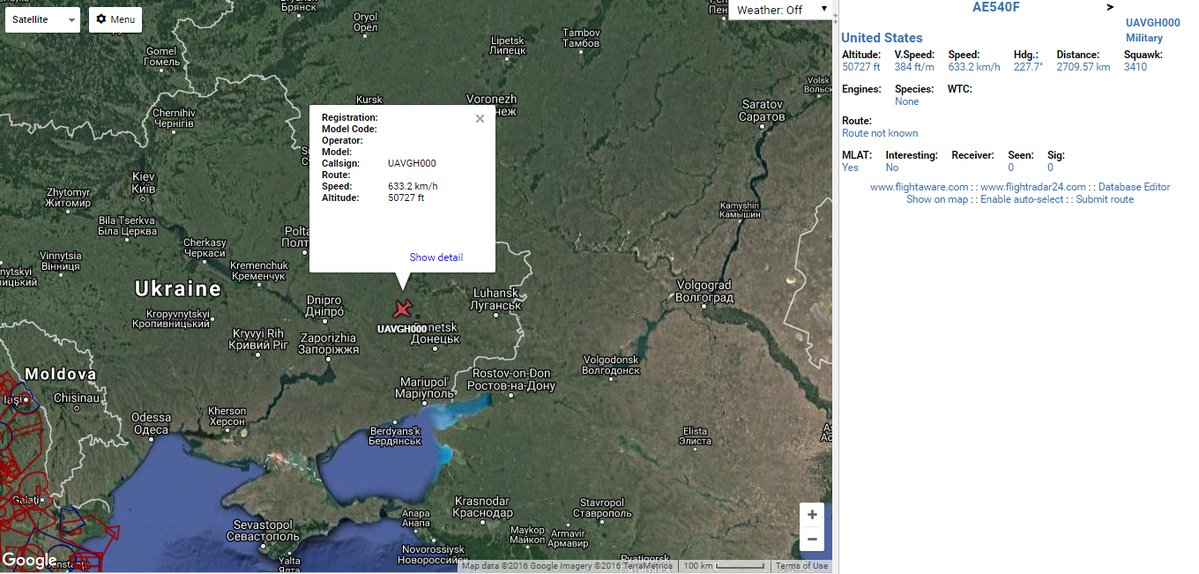The width and height of the screenshot is (1199, 574).
Task: Click the Luhansk city label
Action: click(497, 299)
